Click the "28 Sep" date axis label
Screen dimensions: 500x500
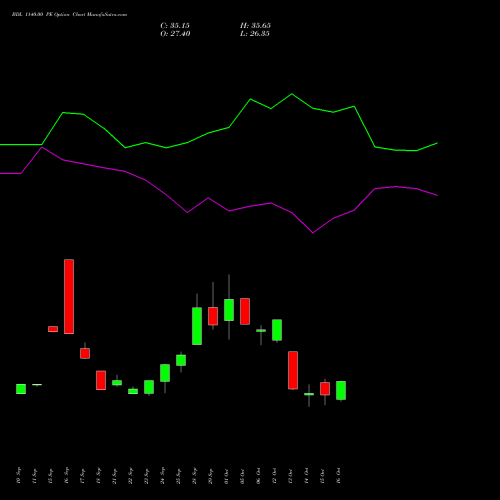pos(194,476)
